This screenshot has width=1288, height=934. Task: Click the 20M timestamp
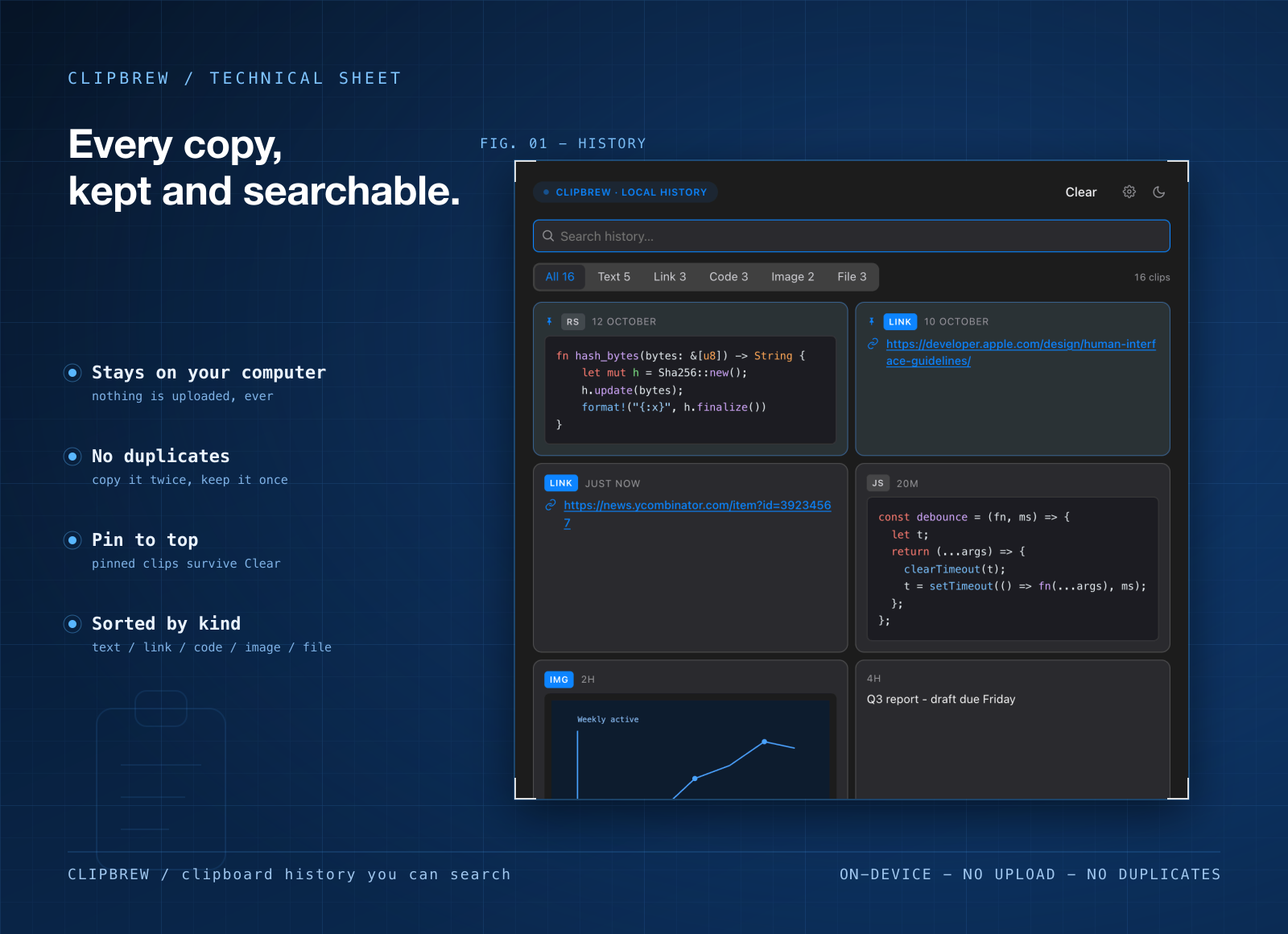tap(907, 484)
